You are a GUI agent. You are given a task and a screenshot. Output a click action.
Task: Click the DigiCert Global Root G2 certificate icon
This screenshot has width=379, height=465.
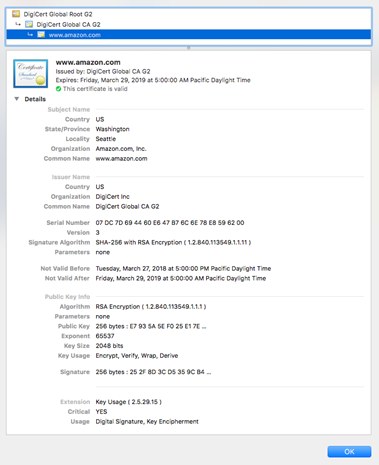tap(16, 14)
